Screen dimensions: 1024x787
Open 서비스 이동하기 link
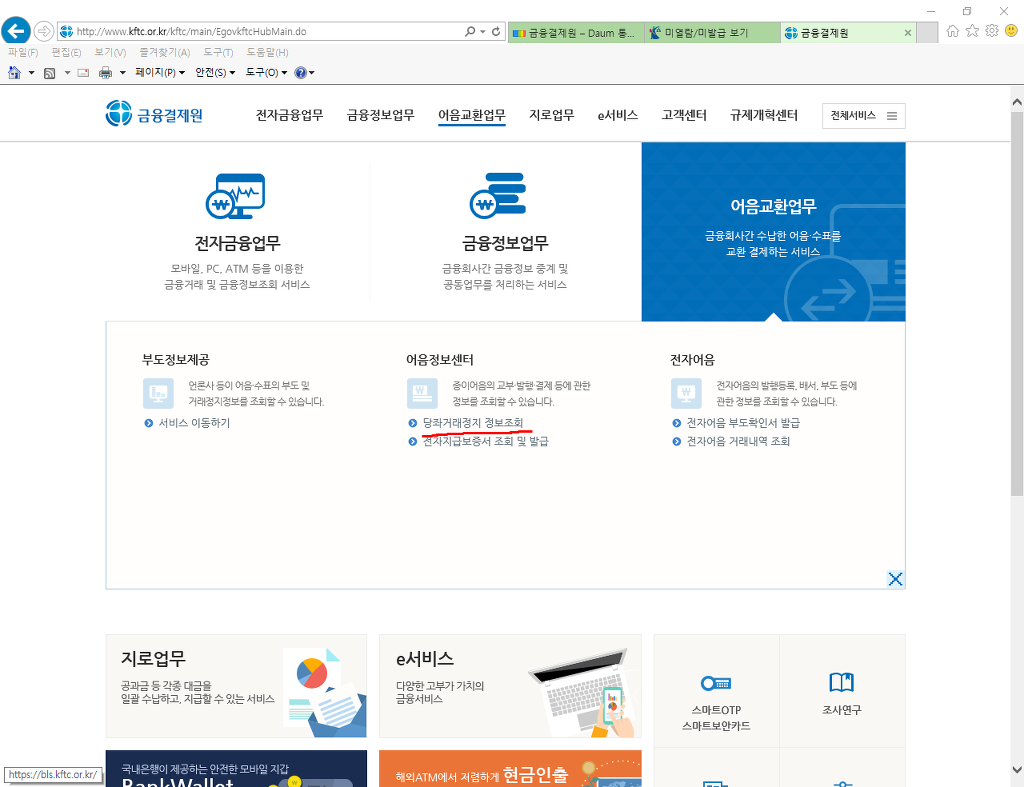[194, 423]
